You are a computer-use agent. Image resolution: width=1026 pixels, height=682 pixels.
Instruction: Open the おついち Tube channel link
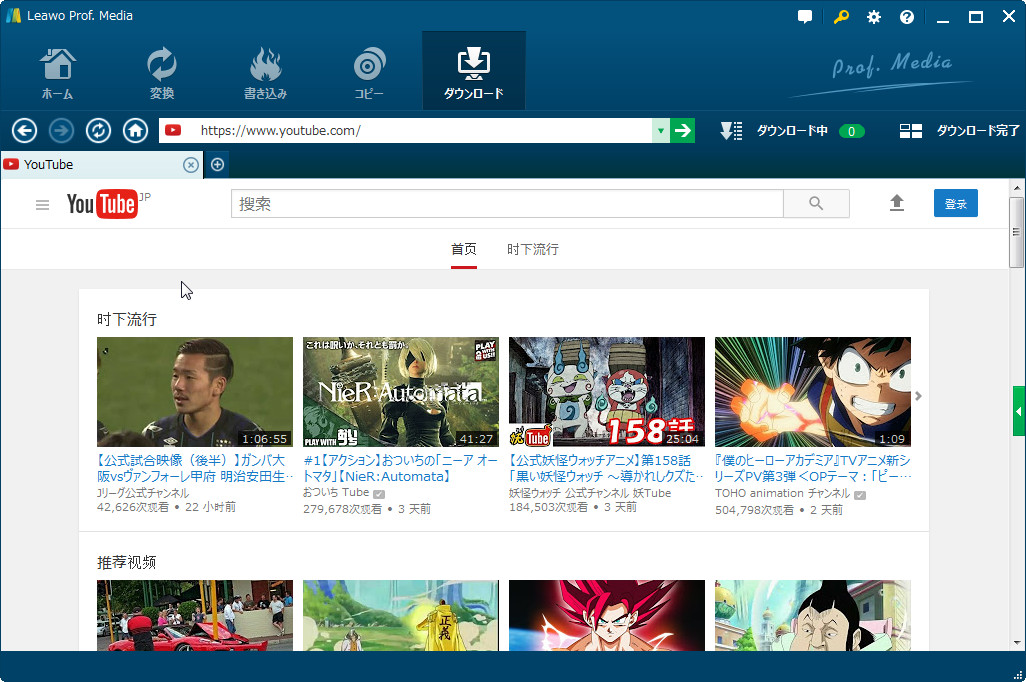pyautogui.click(x=336, y=493)
